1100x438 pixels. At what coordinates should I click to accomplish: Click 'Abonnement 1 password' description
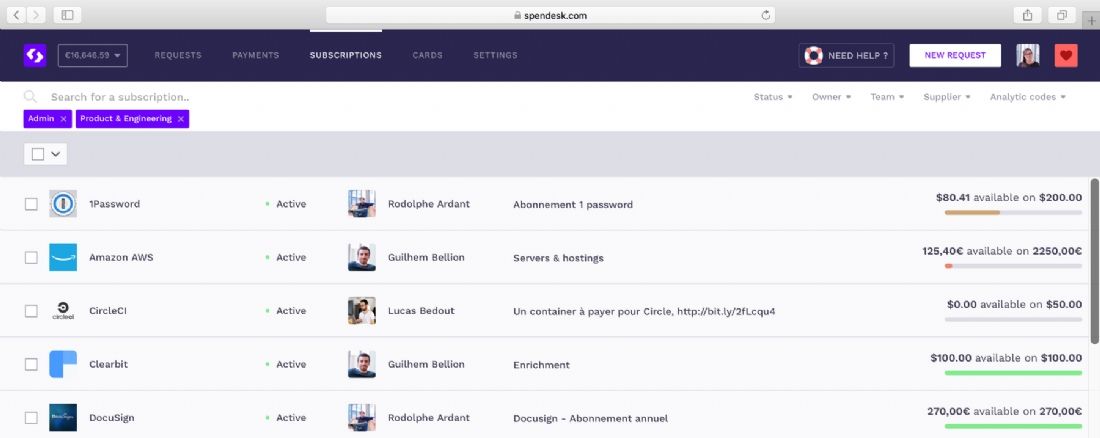[x=573, y=205]
